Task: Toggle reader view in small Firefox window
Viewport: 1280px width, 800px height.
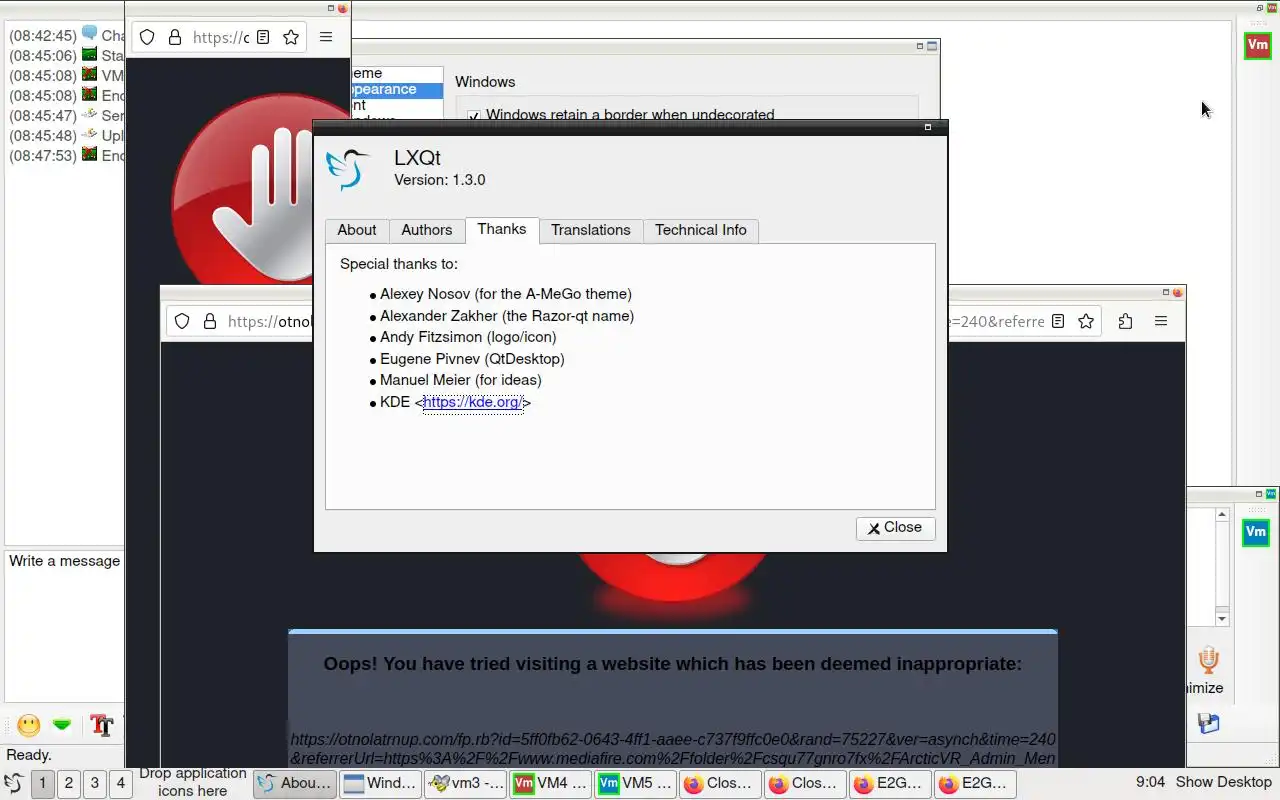Action: [x=263, y=37]
